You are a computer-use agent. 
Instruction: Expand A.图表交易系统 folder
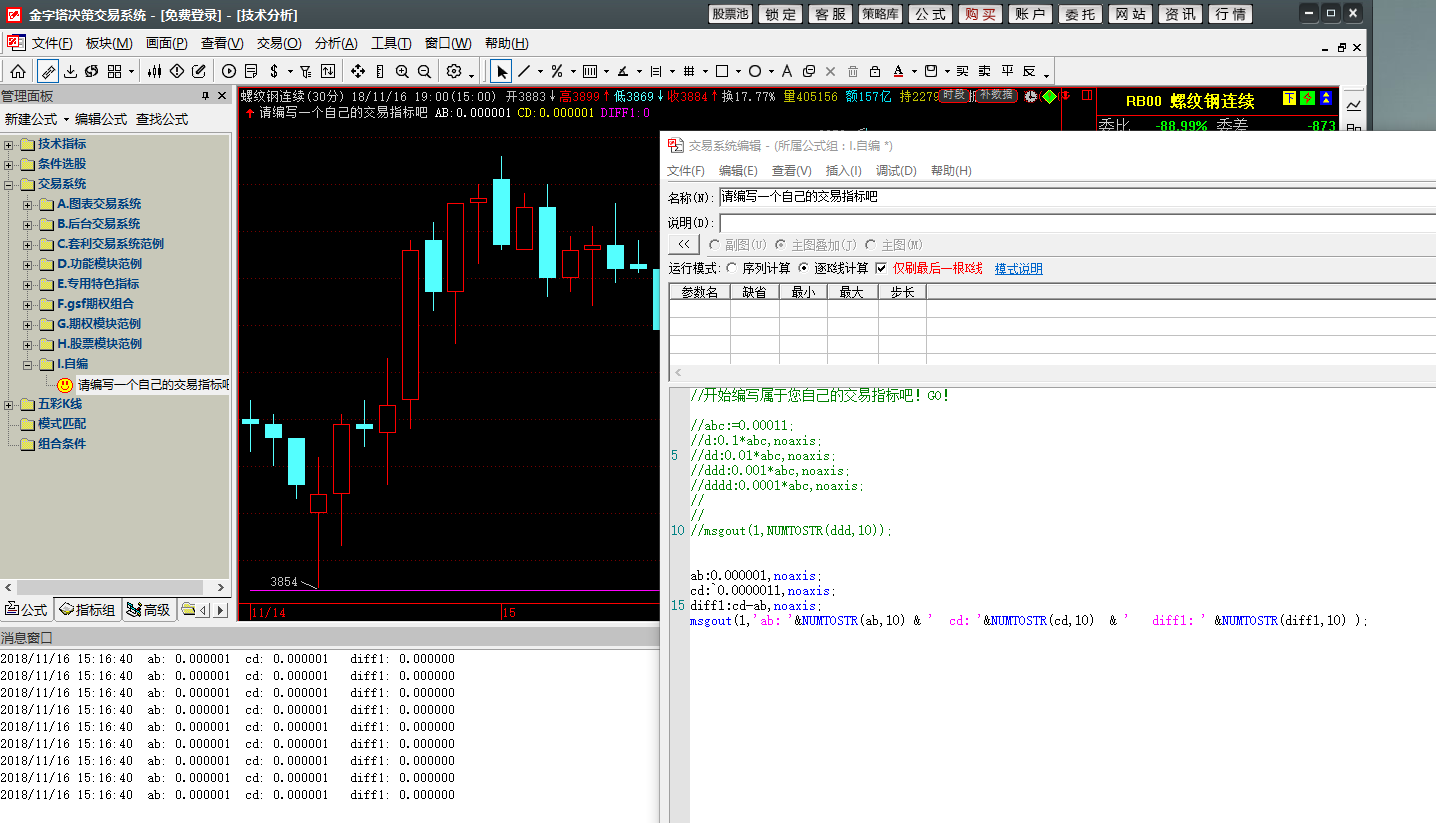(x=28, y=204)
